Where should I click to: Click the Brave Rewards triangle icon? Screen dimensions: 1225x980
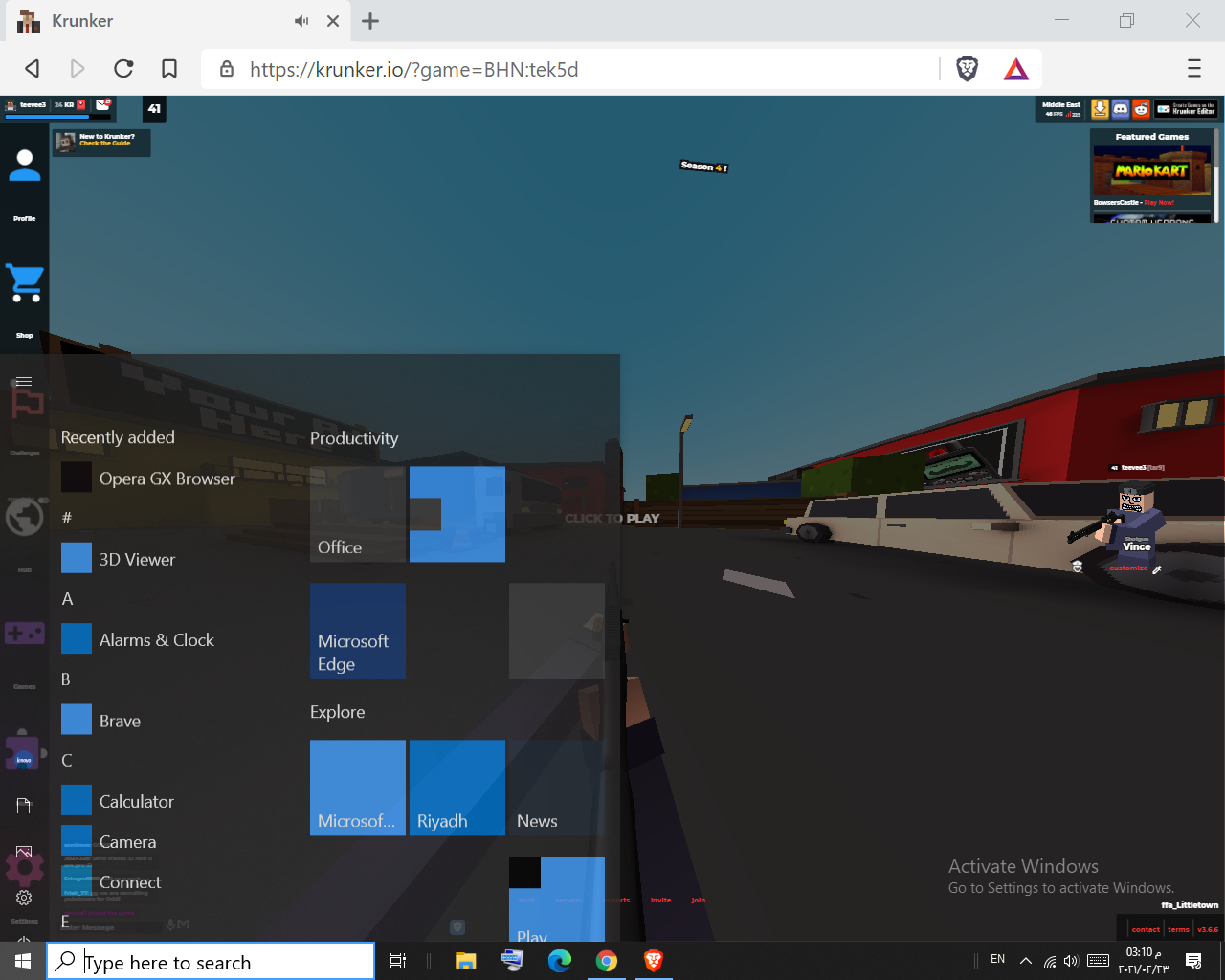click(x=1015, y=69)
